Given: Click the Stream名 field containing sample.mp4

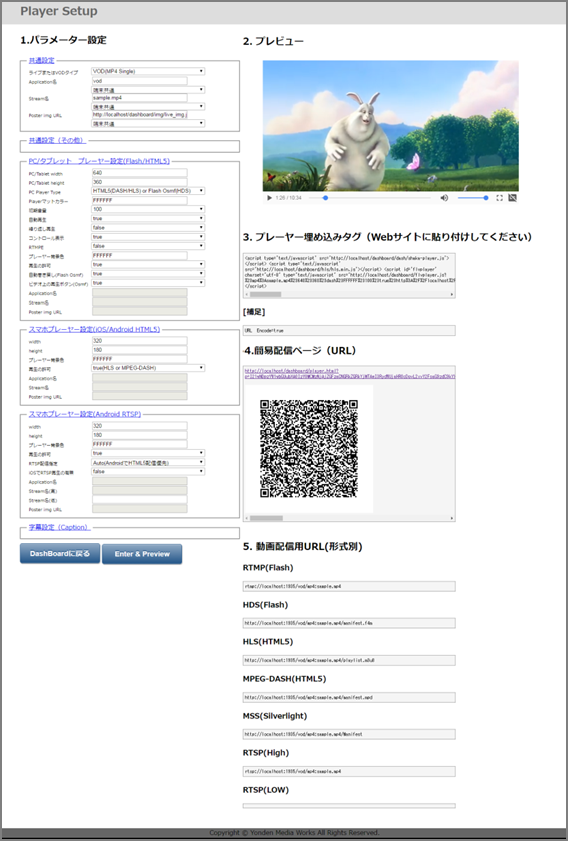Looking at the screenshot, I should pyautogui.click(x=139, y=98).
